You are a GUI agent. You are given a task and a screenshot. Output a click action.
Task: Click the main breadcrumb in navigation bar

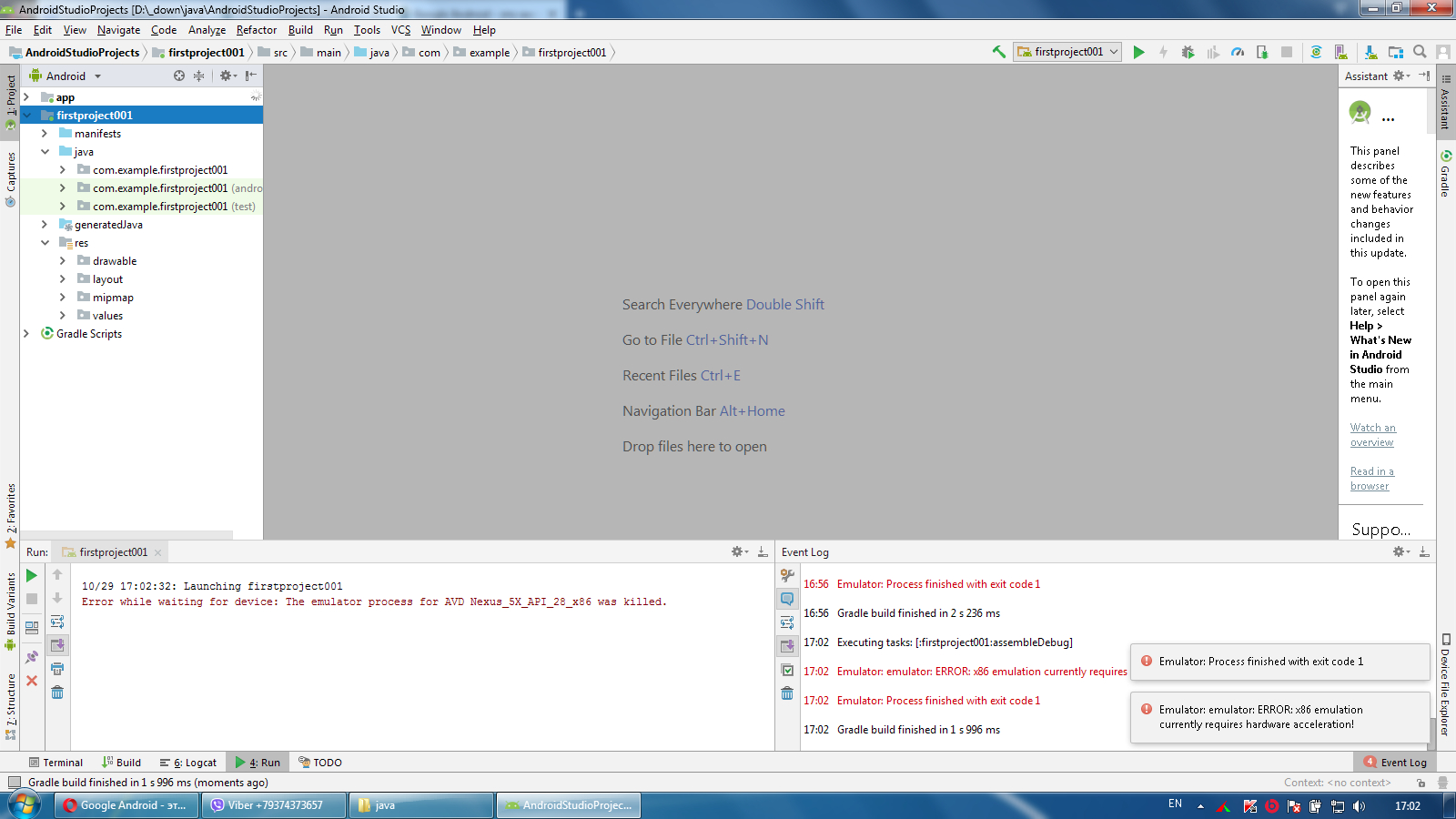pyautogui.click(x=320, y=52)
